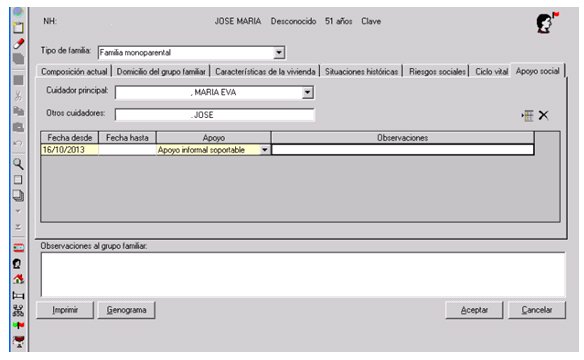Click the Imprimir button
This screenshot has height=360, width=584.
click(x=65, y=310)
